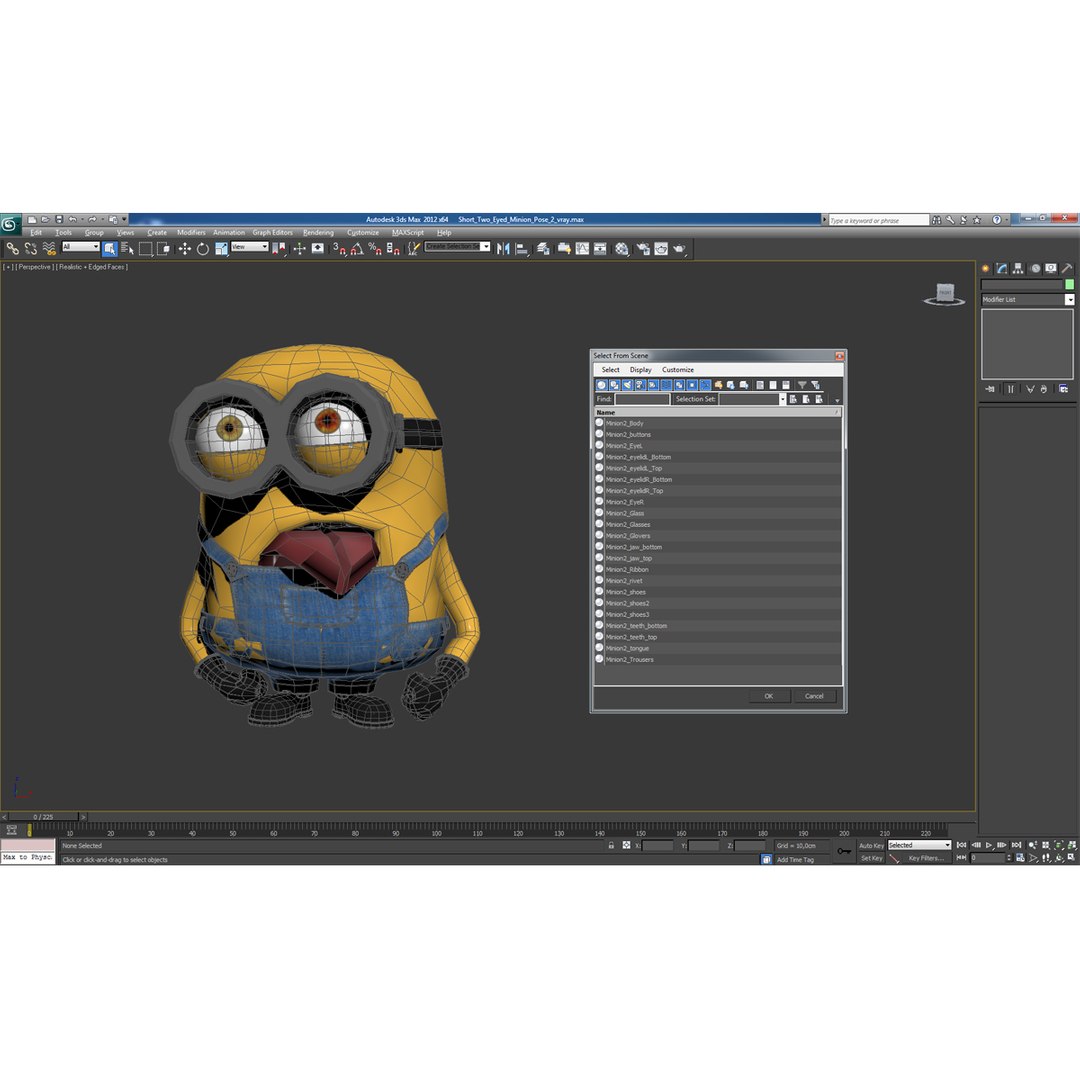Screen dimensions: 1080x1080
Task: Click Cancel in Select From Scene
Action: pyautogui.click(x=814, y=696)
